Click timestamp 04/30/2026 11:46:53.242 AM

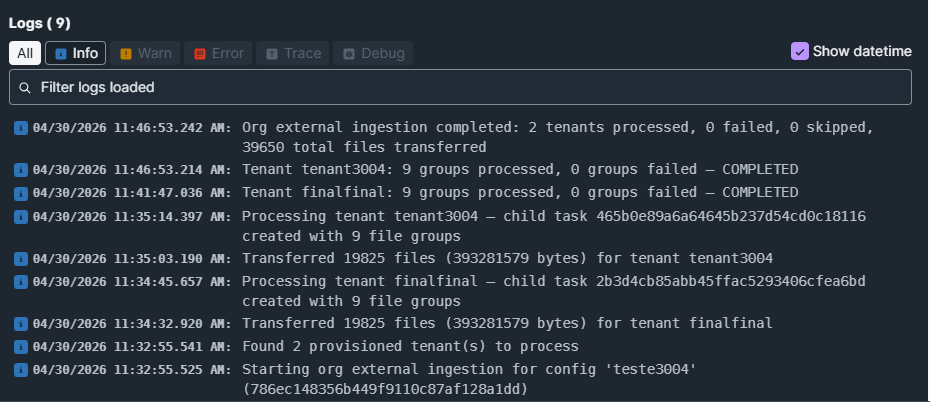tap(132, 128)
